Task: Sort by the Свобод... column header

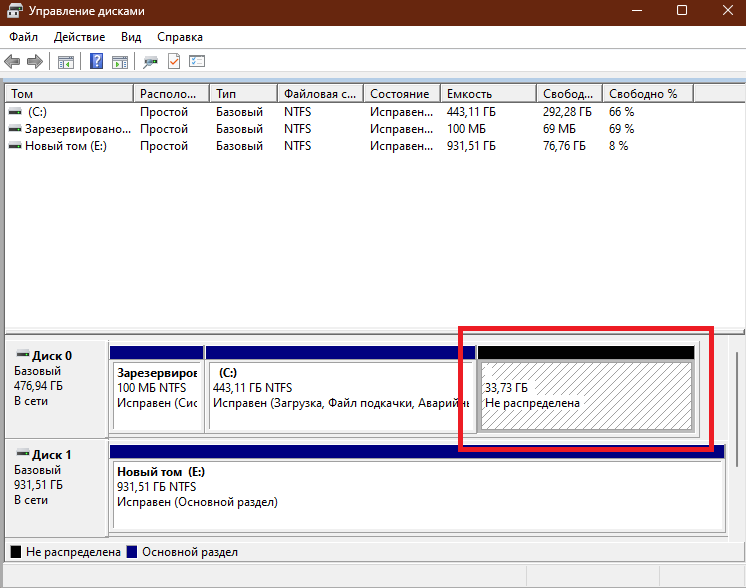Action: [570, 94]
